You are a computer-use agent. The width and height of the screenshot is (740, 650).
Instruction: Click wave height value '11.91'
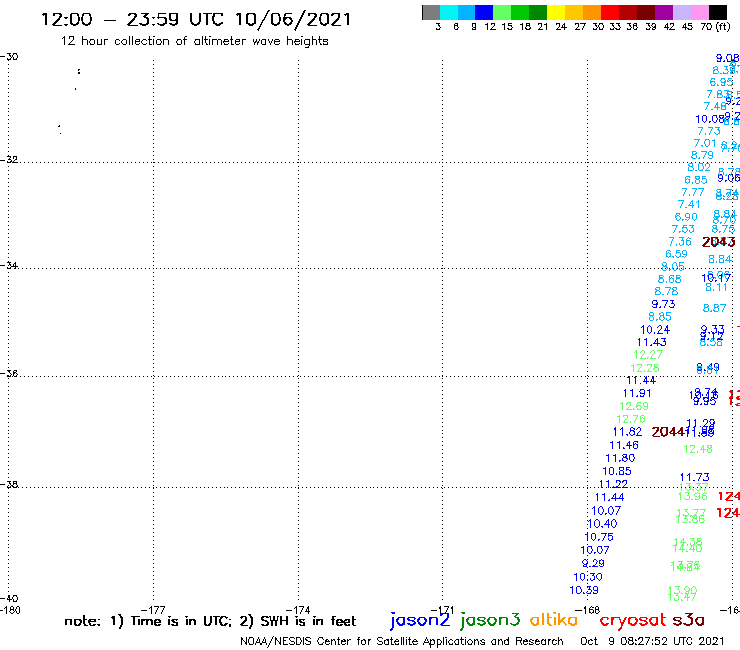tap(637, 393)
